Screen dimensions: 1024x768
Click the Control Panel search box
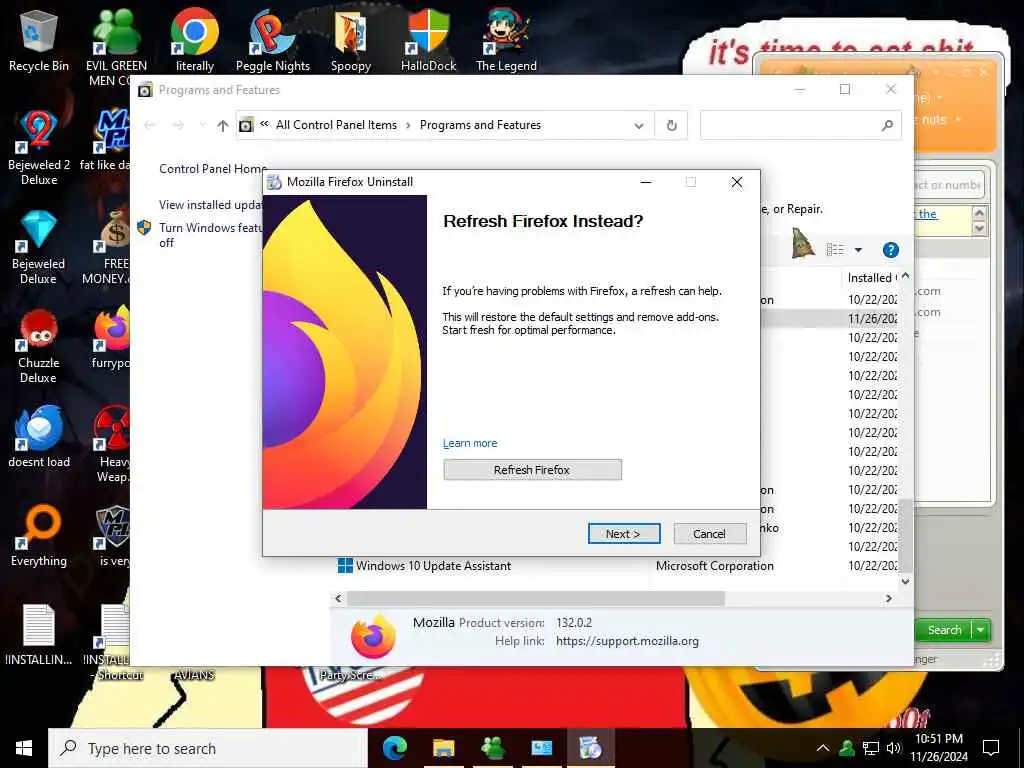coord(800,125)
